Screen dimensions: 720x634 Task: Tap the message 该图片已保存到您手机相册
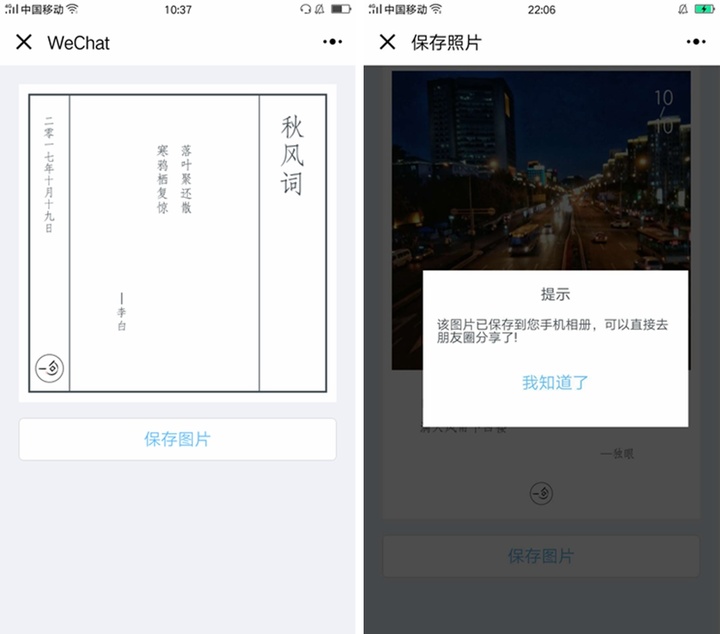(x=513, y=325)
